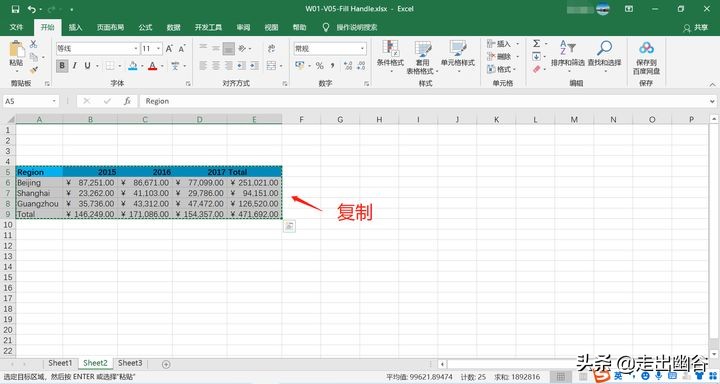Open the font name combo box 等线

[98, 48]
